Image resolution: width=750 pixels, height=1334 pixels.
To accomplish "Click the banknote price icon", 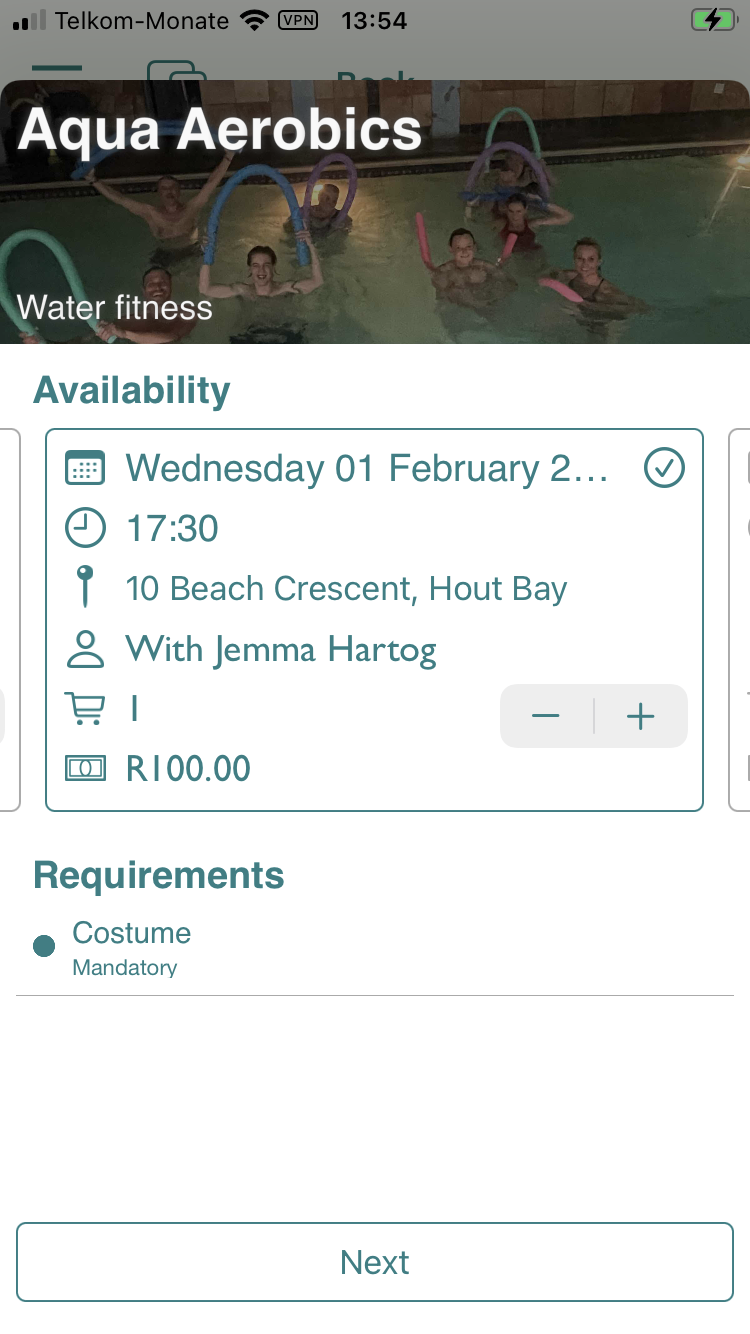I will [85, 768].
